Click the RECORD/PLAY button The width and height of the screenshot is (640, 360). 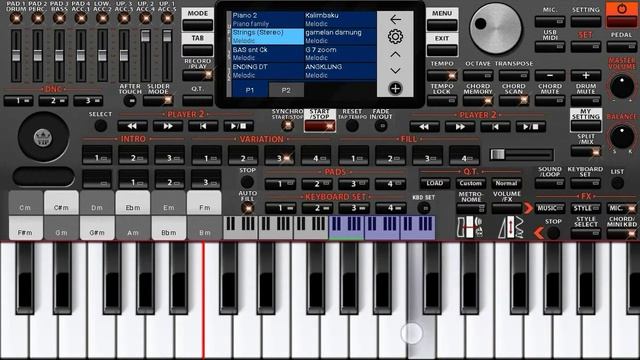coord(198,75)
